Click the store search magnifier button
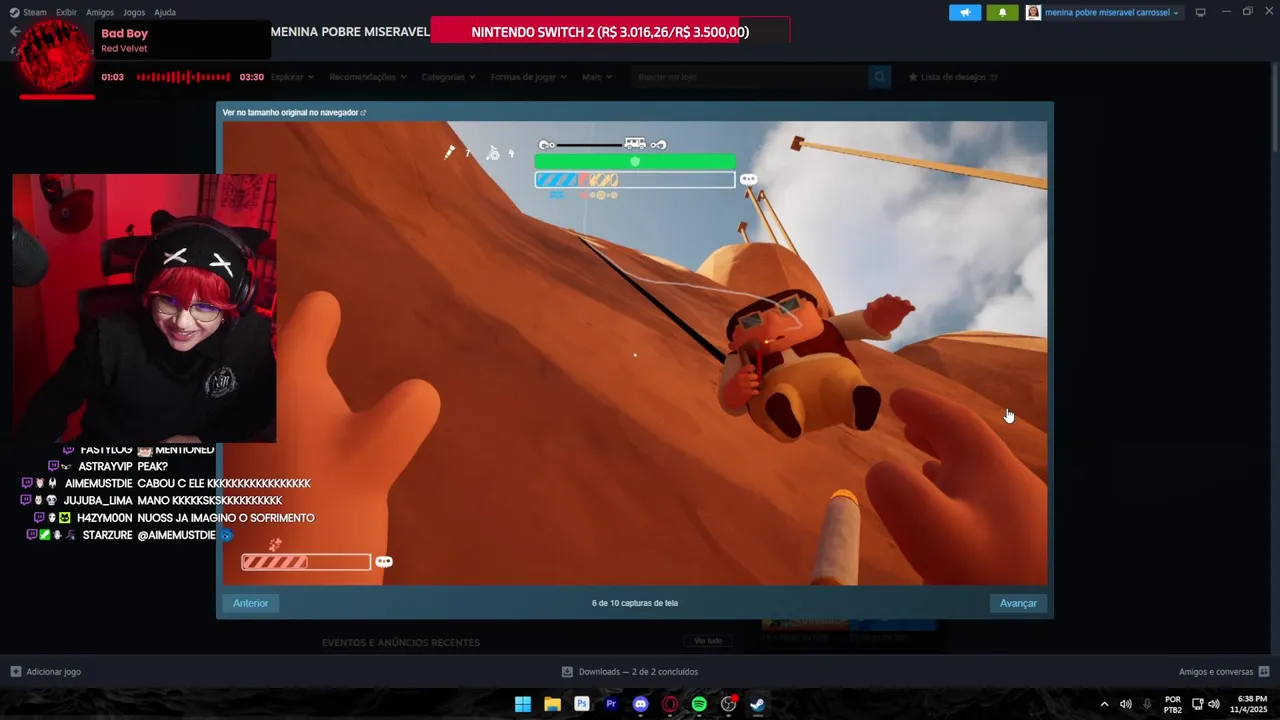Viewport: 1280px width, 720px height. (x=879, y=77)
